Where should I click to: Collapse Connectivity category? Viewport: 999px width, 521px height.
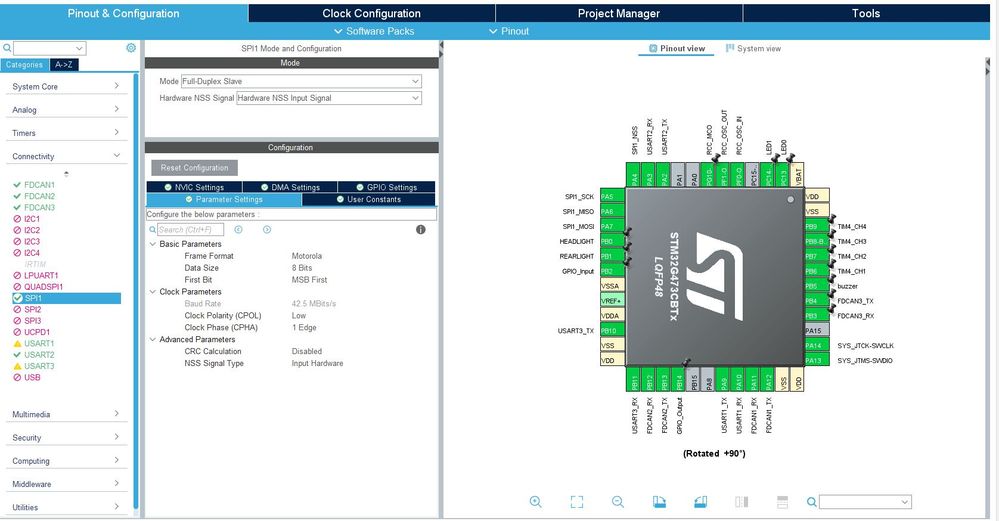[66, 156]
